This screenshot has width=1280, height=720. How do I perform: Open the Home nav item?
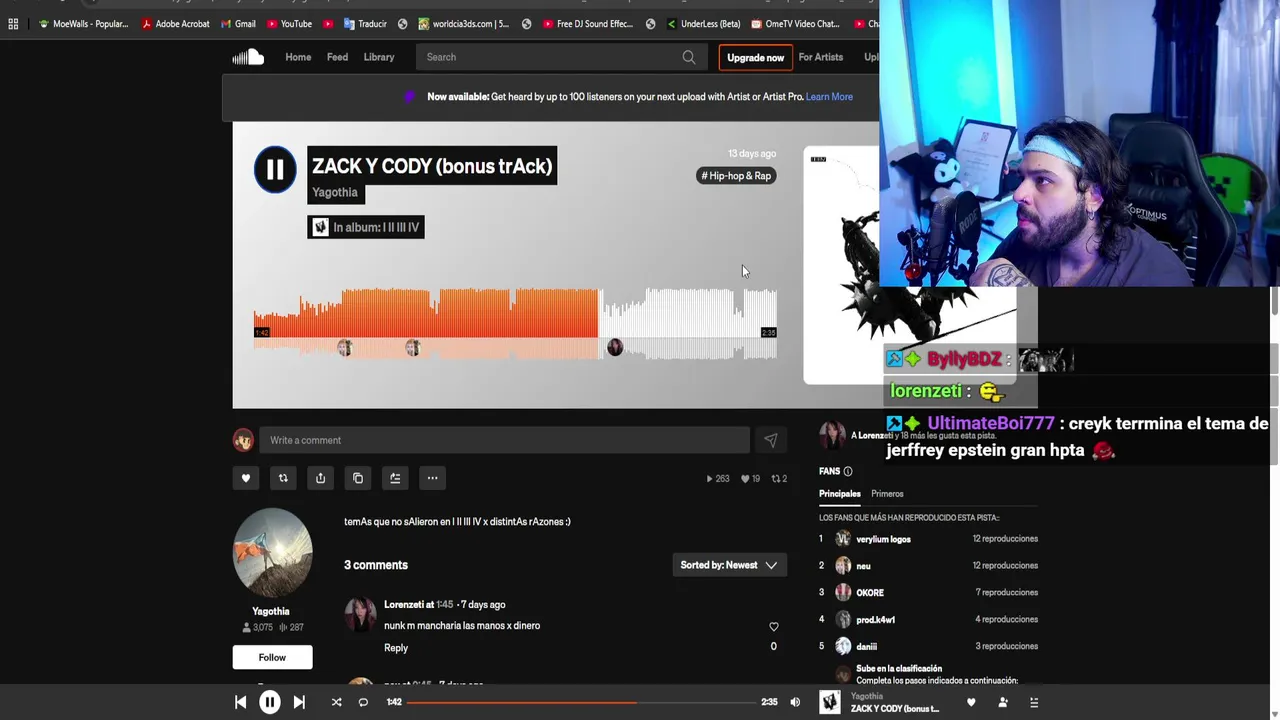pos(298,57)
